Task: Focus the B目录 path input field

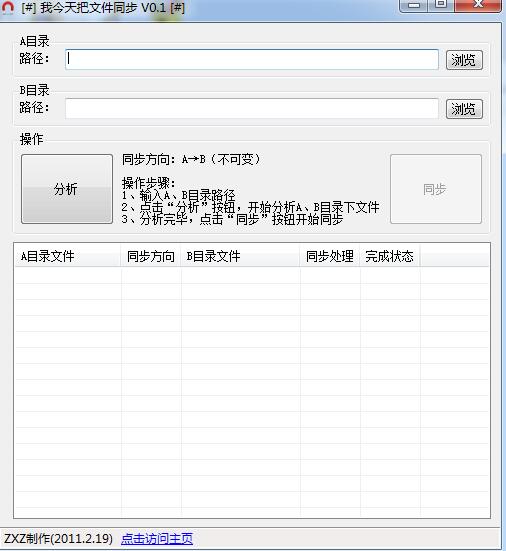Action: (252, 109)
